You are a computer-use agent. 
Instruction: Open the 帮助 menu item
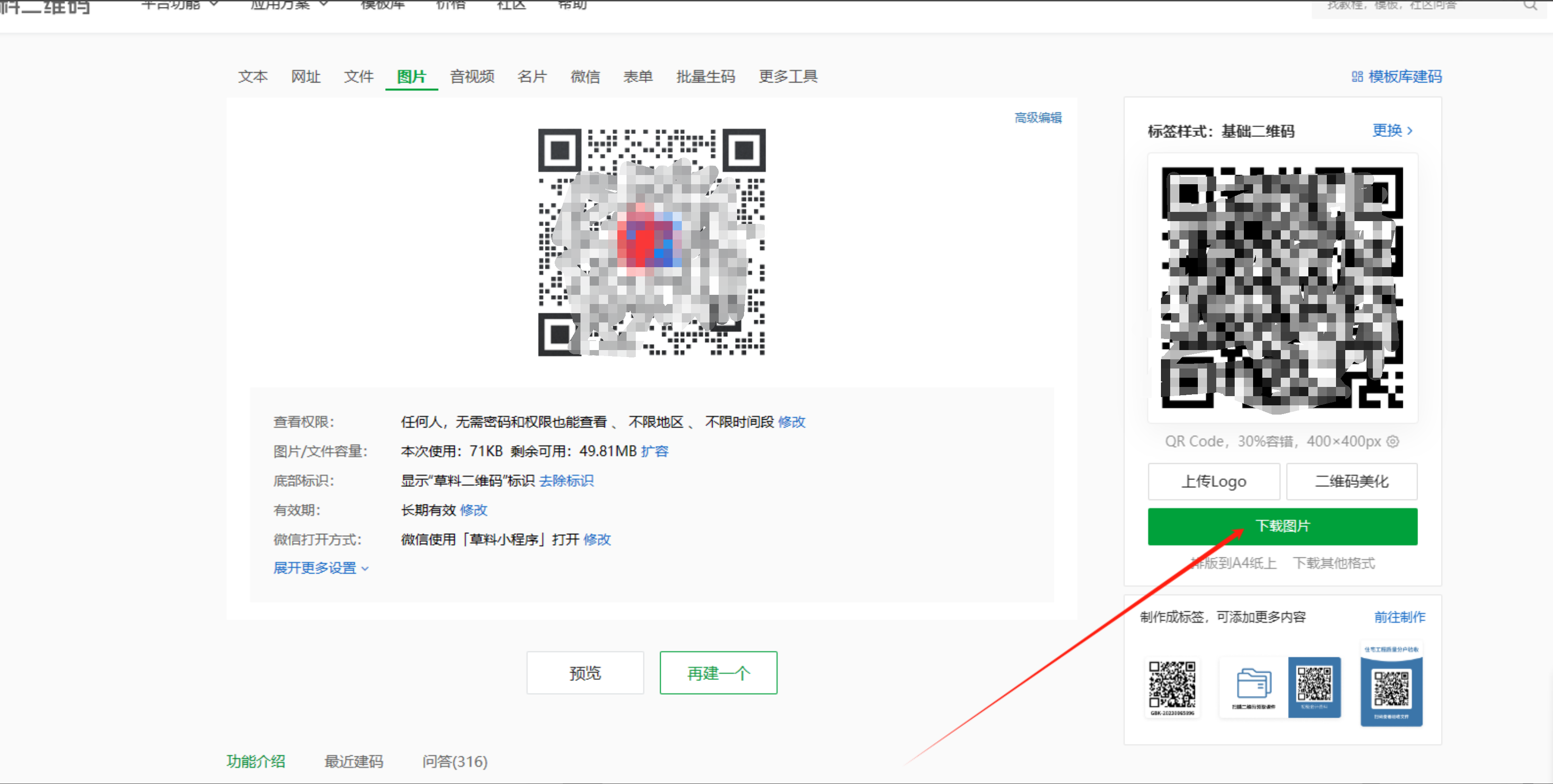[572, 5]
